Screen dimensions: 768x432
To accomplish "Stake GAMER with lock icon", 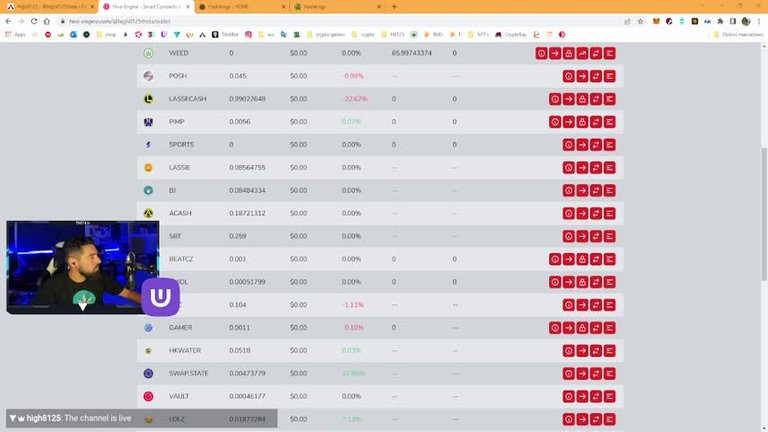I will 582,328.
